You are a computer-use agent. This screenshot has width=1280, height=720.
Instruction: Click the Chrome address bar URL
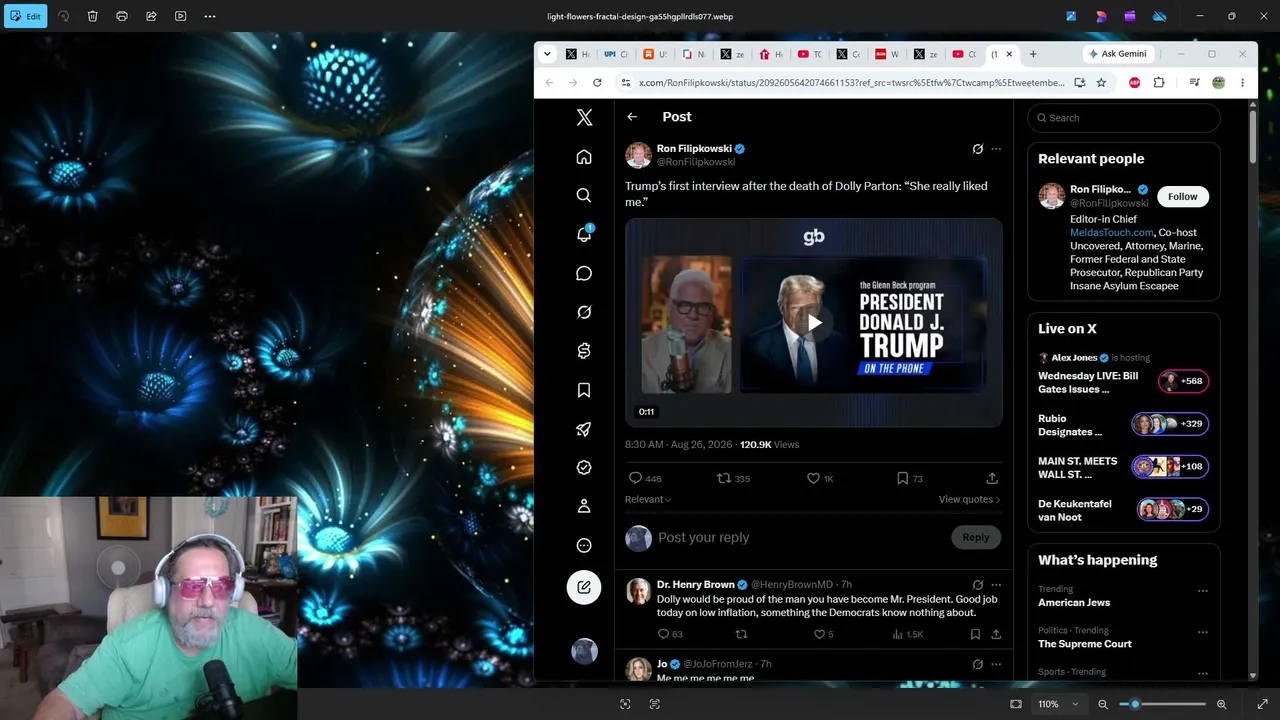coord(851,83)
